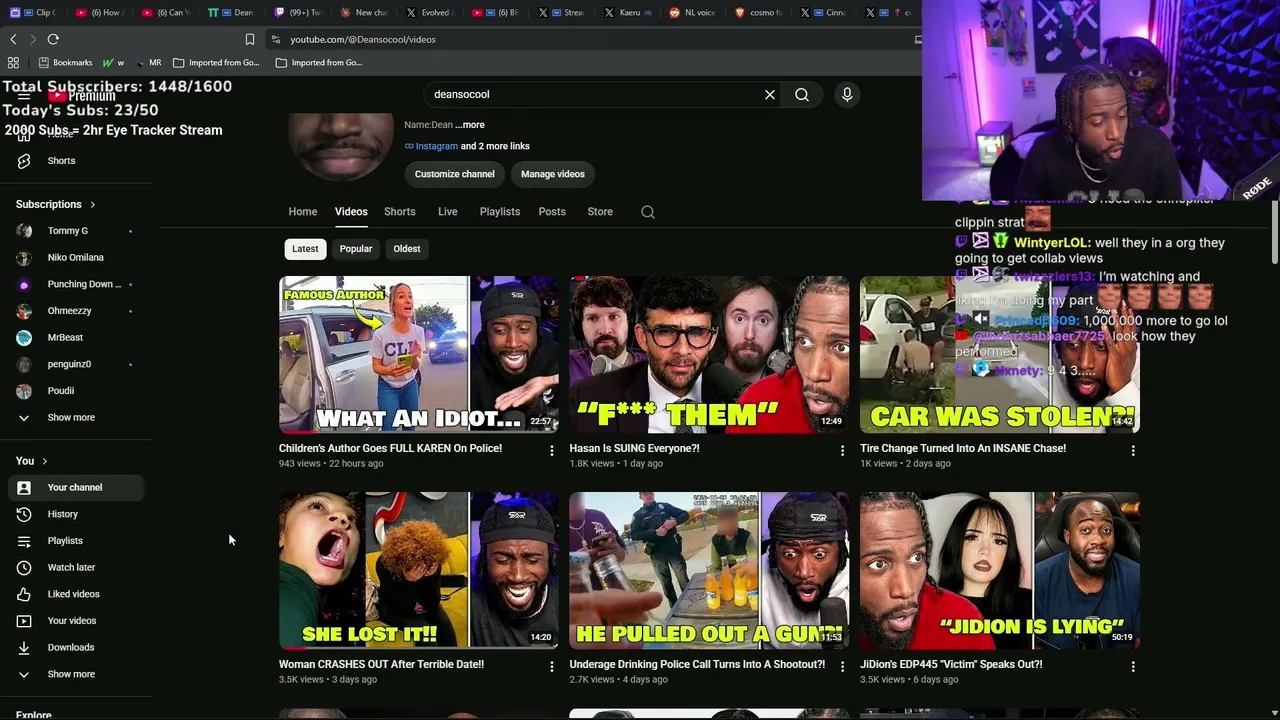The image size is (1280, 720).
Task: Click the Manage videos button
Action: tap(553, 174)
